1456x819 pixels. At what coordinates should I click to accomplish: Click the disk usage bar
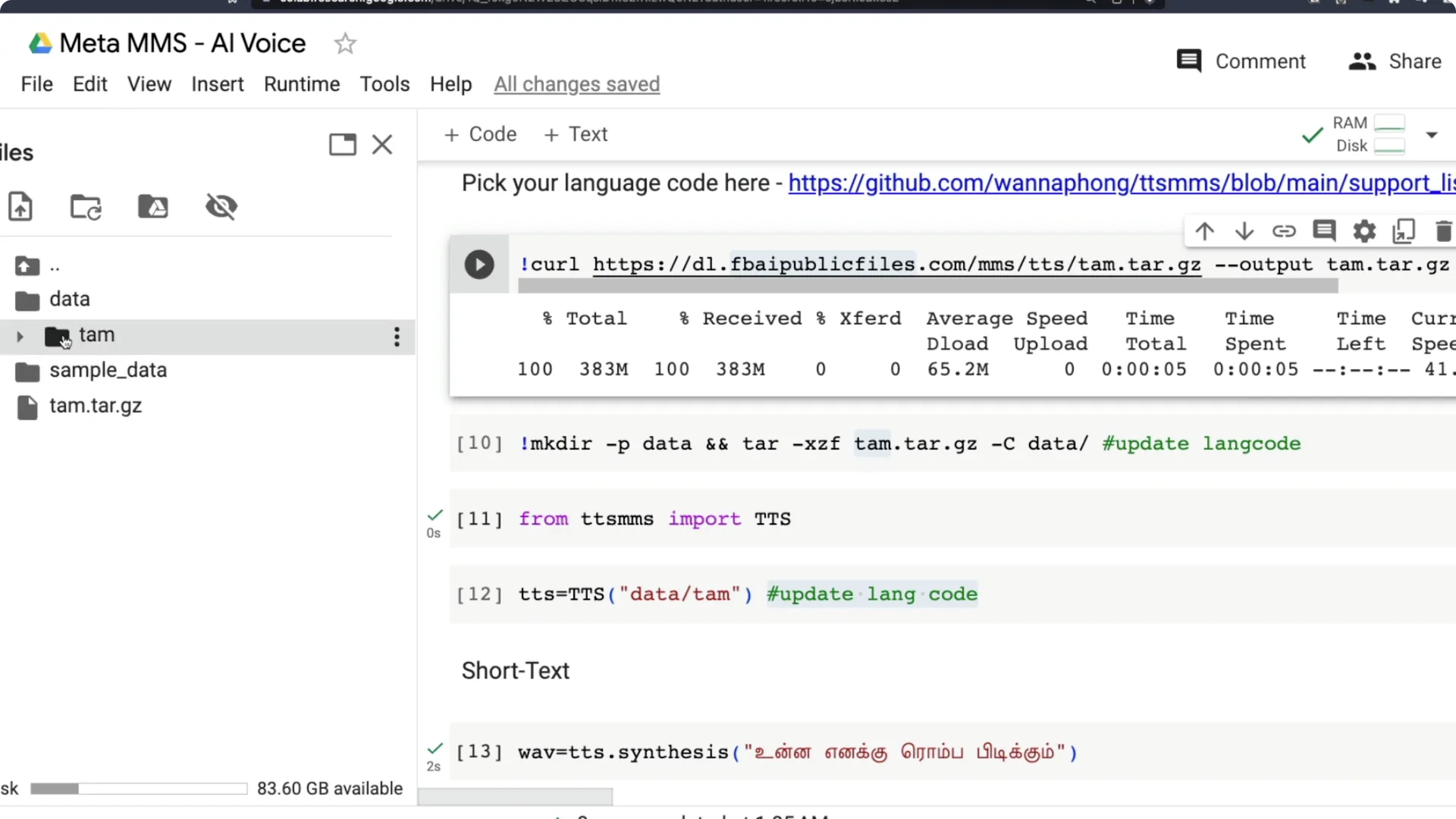(x=137, y=789)
